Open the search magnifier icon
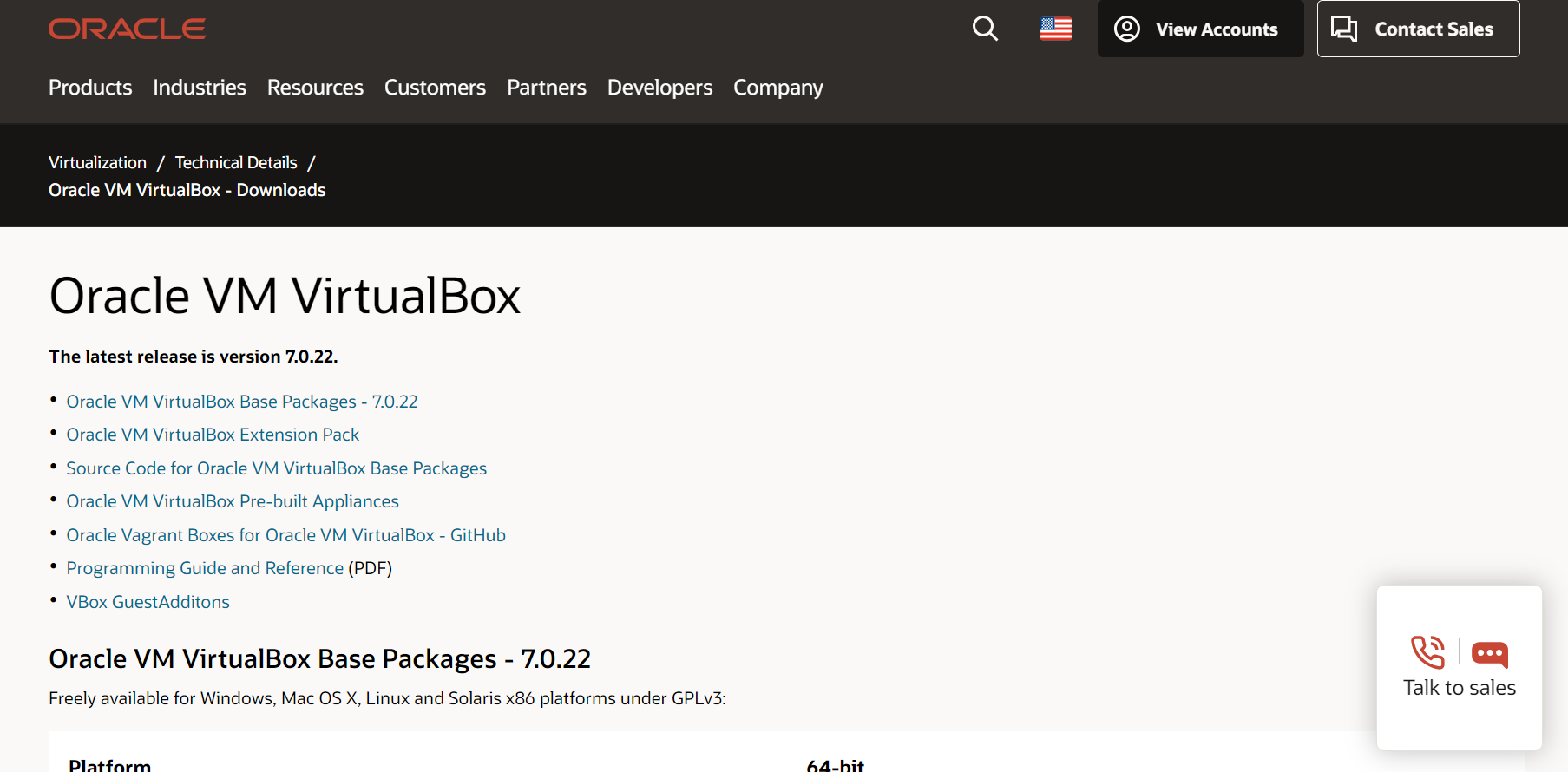Viewport: 1568px width, 772px height. pyautogui.click(x=985, y=29)
